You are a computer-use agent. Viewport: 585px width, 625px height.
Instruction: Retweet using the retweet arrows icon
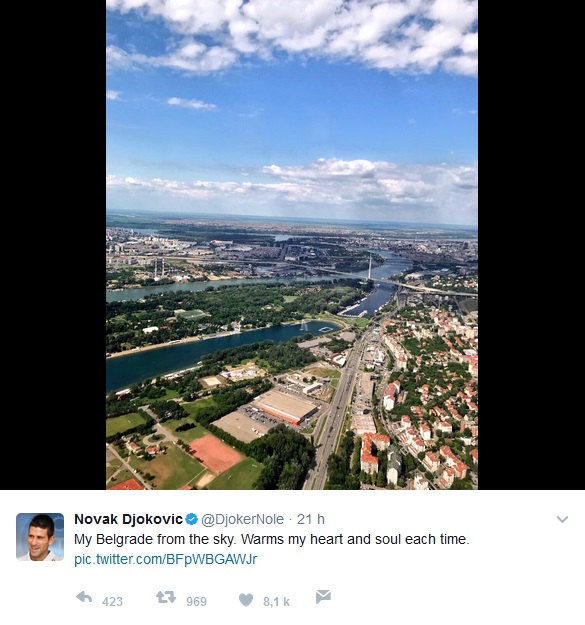(x=166, y=597)
